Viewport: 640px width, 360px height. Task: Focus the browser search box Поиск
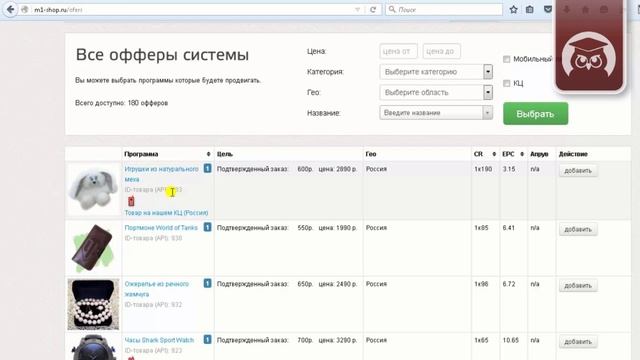[444, 9]
